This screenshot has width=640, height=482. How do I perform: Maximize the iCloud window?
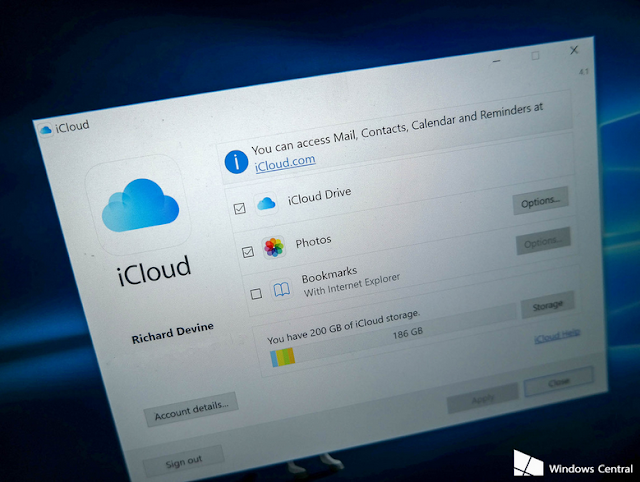point(536,56)
